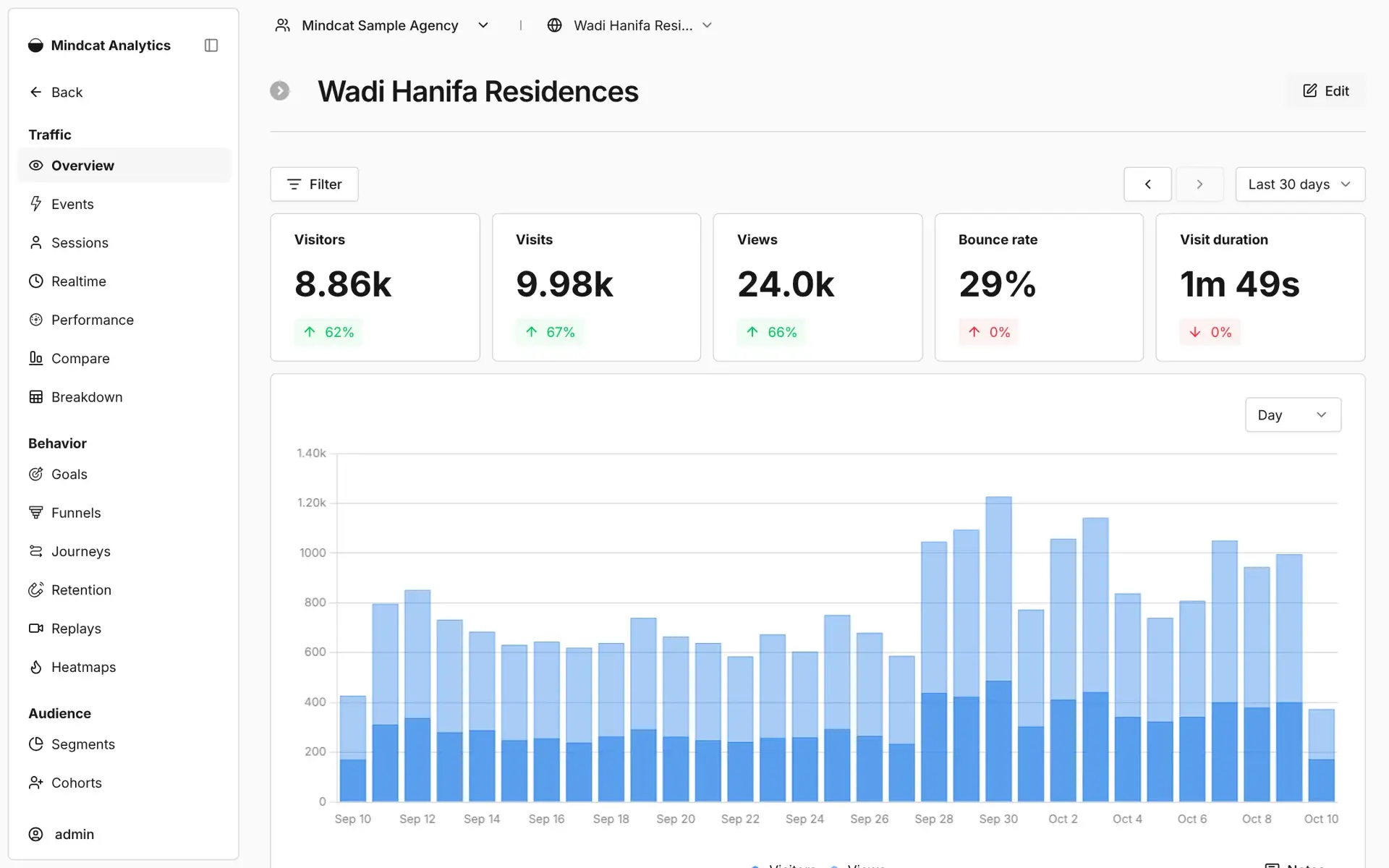Click the Mindcat Analytics logo
1389x868 pixels.
point(35,46)
